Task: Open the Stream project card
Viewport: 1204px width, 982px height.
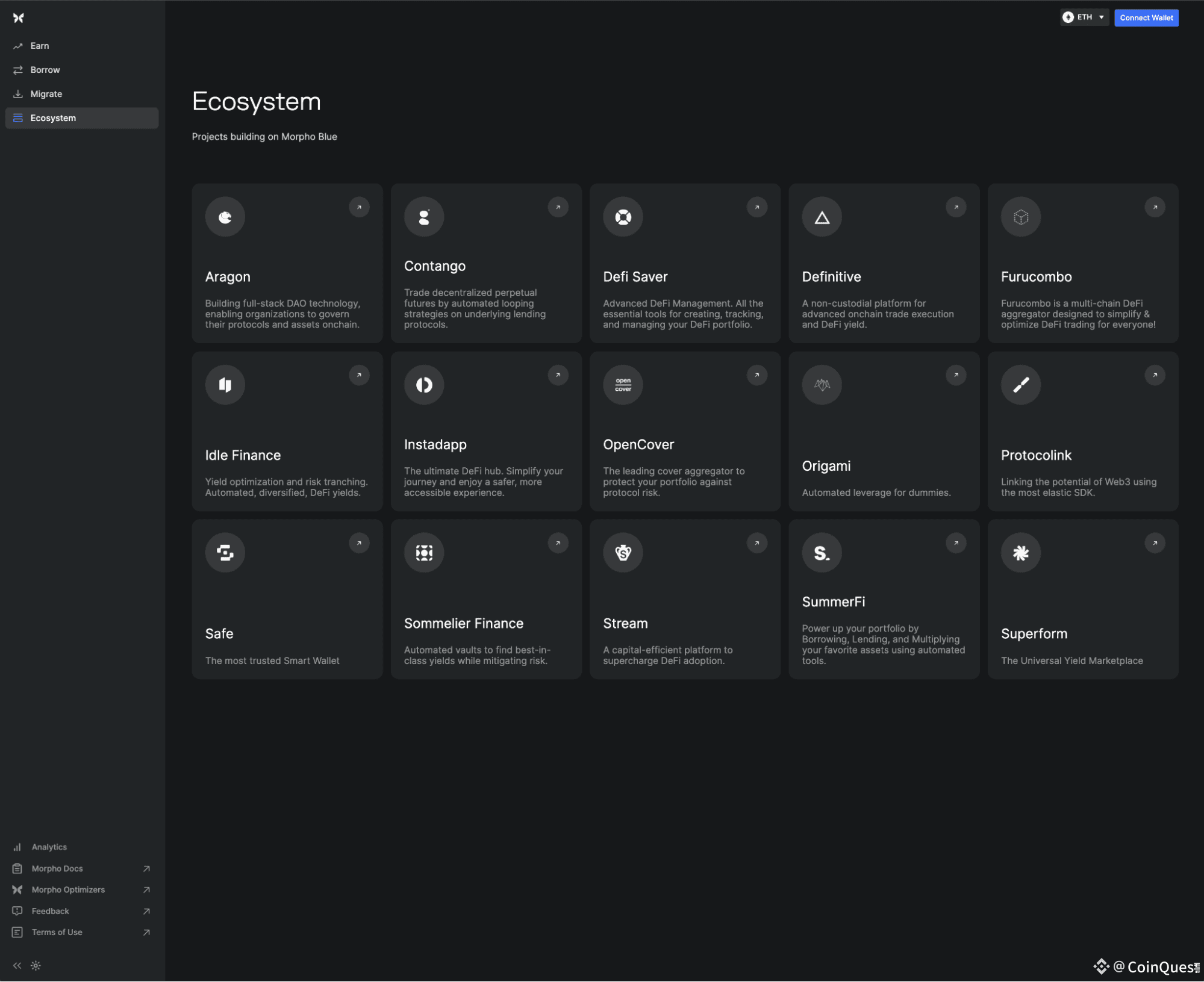Action: [x=684, y=599]
